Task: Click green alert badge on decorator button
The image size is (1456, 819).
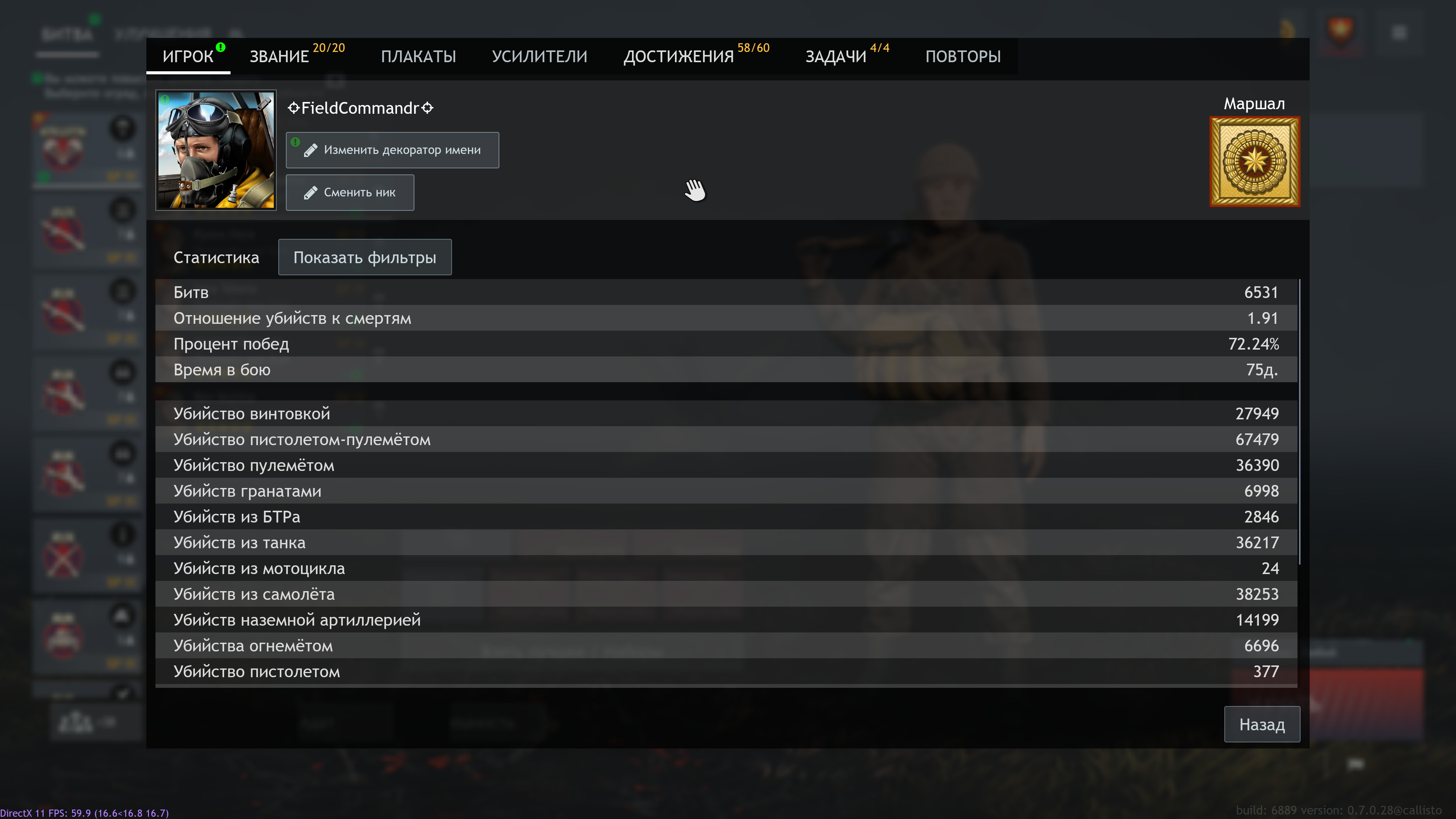Action: (x=295, y=142)
